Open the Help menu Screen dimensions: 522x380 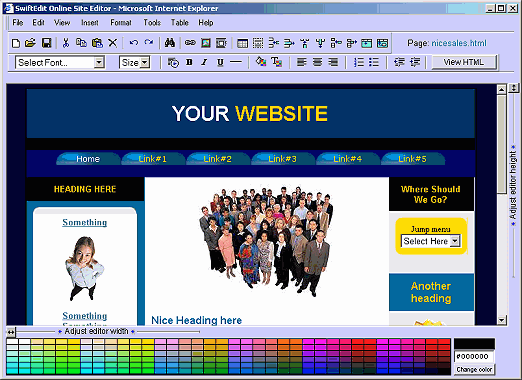pos(206,23)
